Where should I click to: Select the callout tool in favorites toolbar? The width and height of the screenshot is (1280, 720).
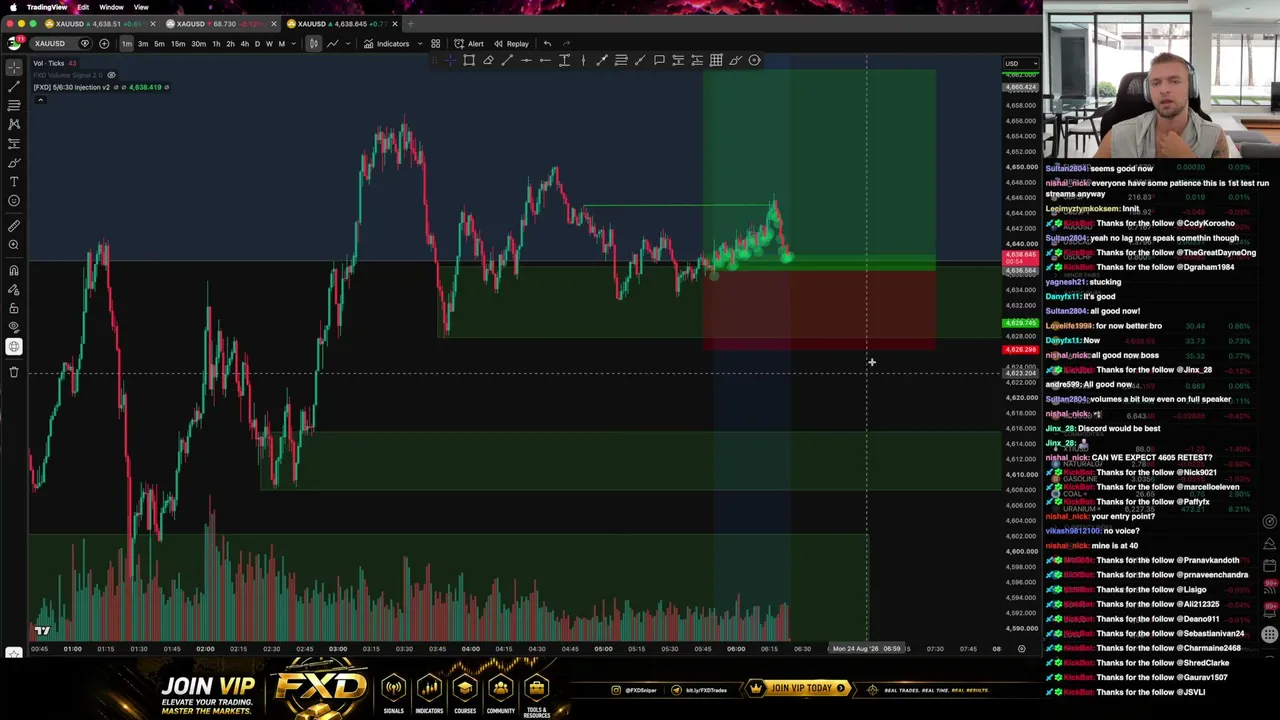pyautogui.click(x=659, y=60)
